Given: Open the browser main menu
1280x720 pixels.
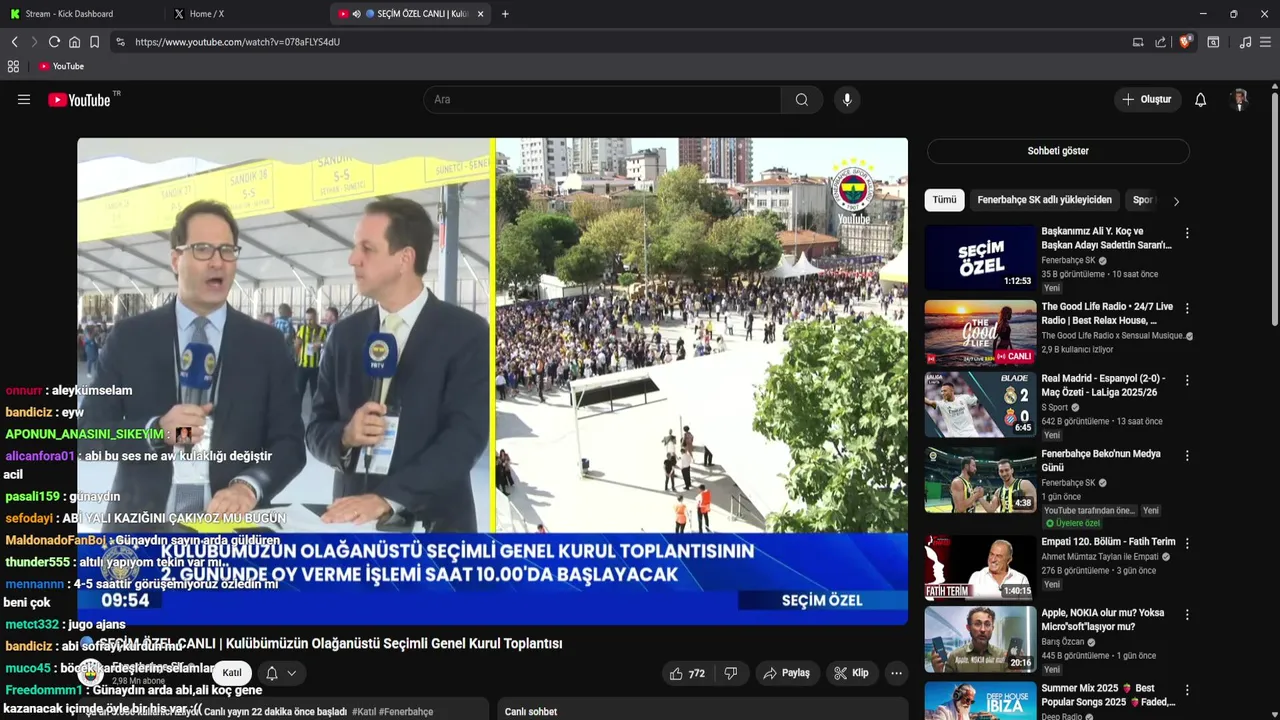Looking at the screenshot, I should click(x=1265, y=42).
